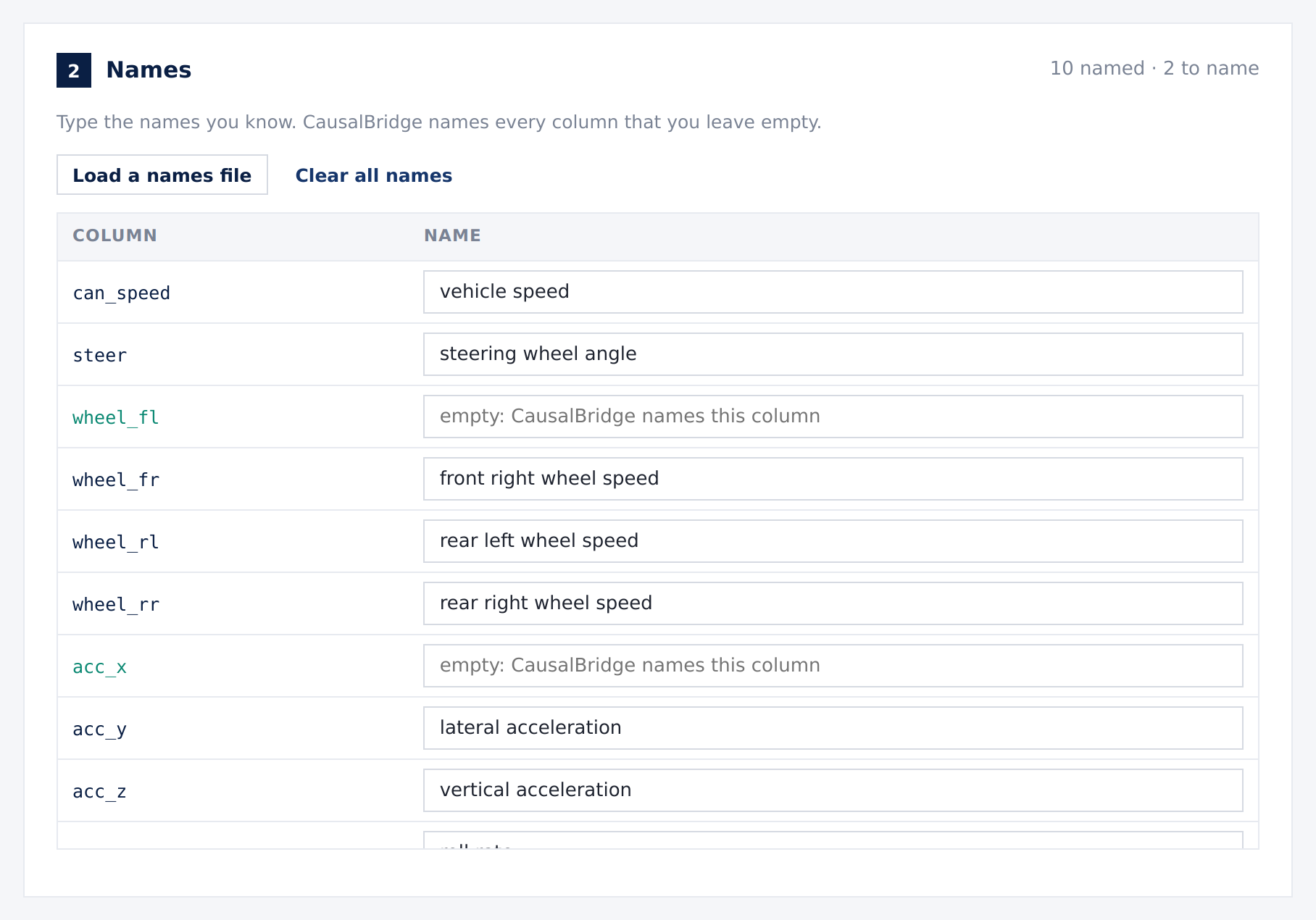Click the vertical acceleration name field
The height and width of the screenshot is (920, 1316).
click(833, 790)
